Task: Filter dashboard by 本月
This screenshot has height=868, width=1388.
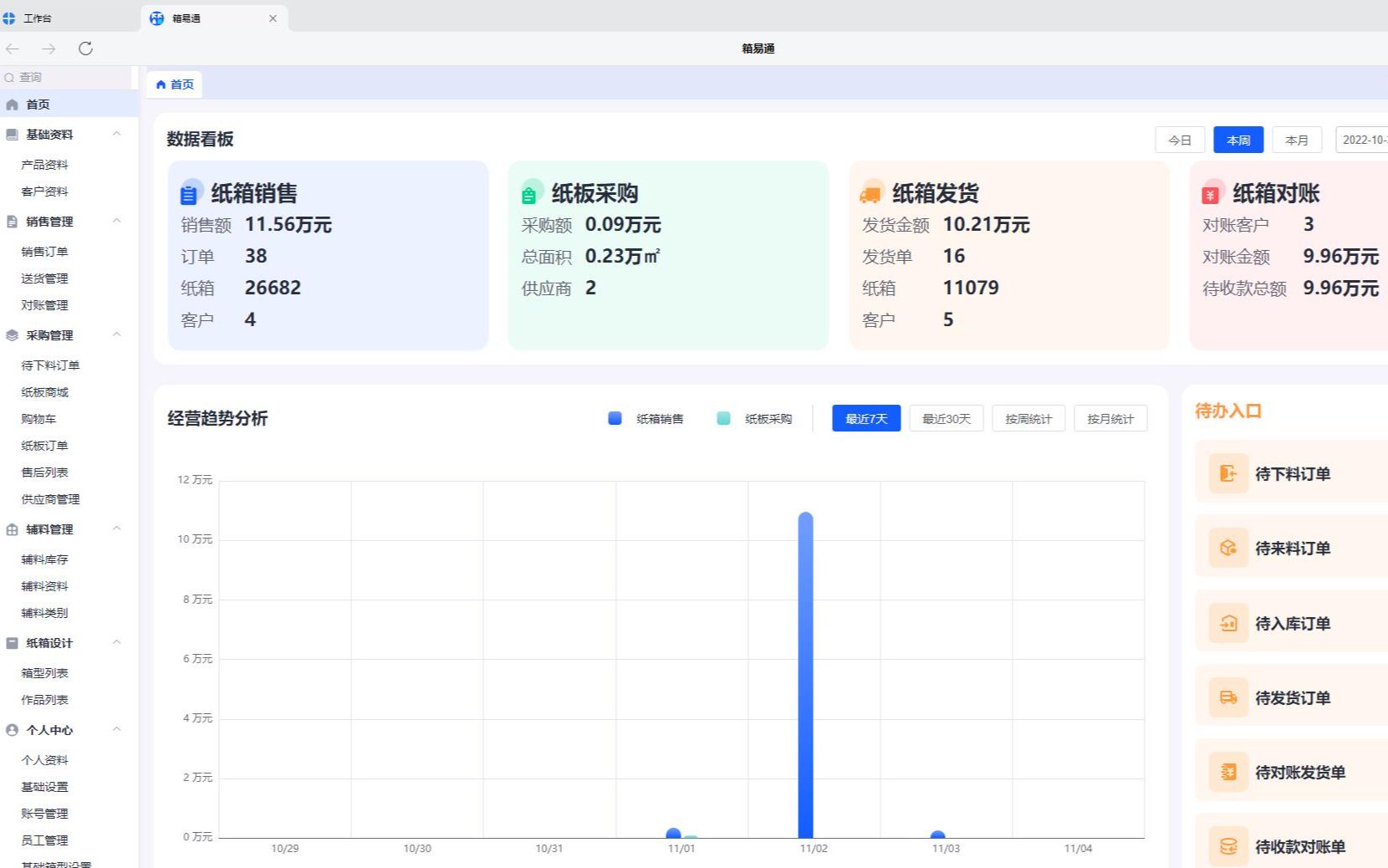Action: coord(1297,140)
